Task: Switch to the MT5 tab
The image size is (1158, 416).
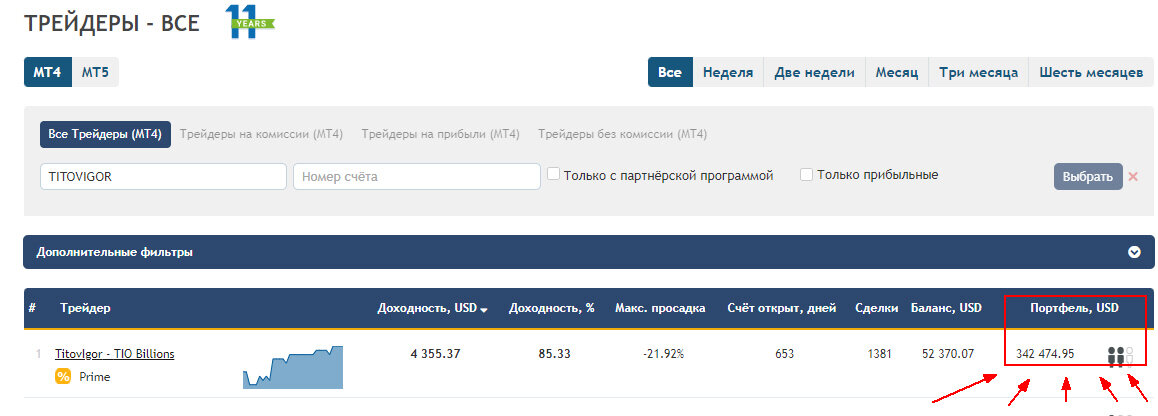Action: pyautogui.click(x=95, y=72)
